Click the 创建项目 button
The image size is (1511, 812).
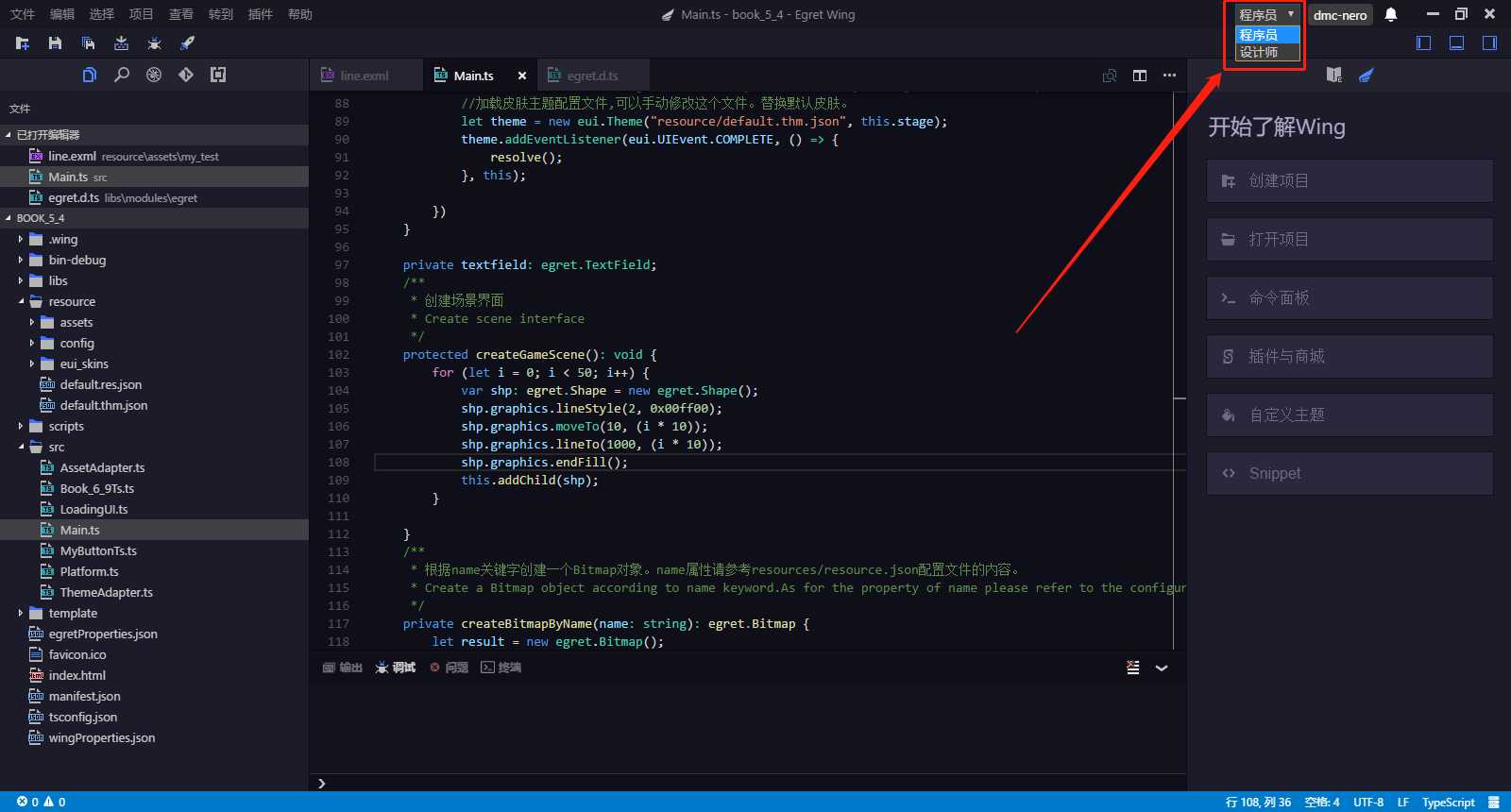click(1350, 180)
